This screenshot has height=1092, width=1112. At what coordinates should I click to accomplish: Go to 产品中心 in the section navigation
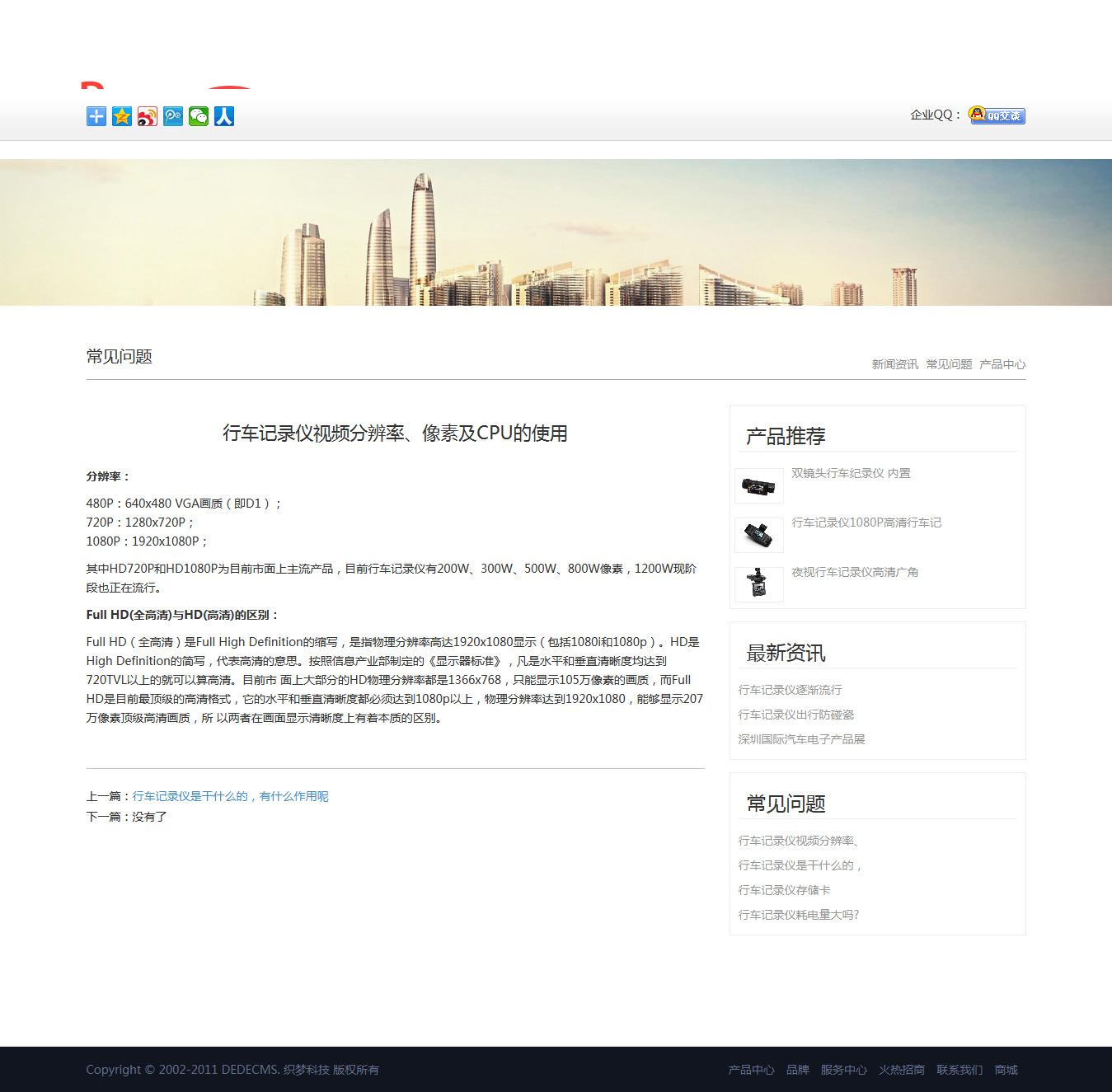click(1002, 364)
